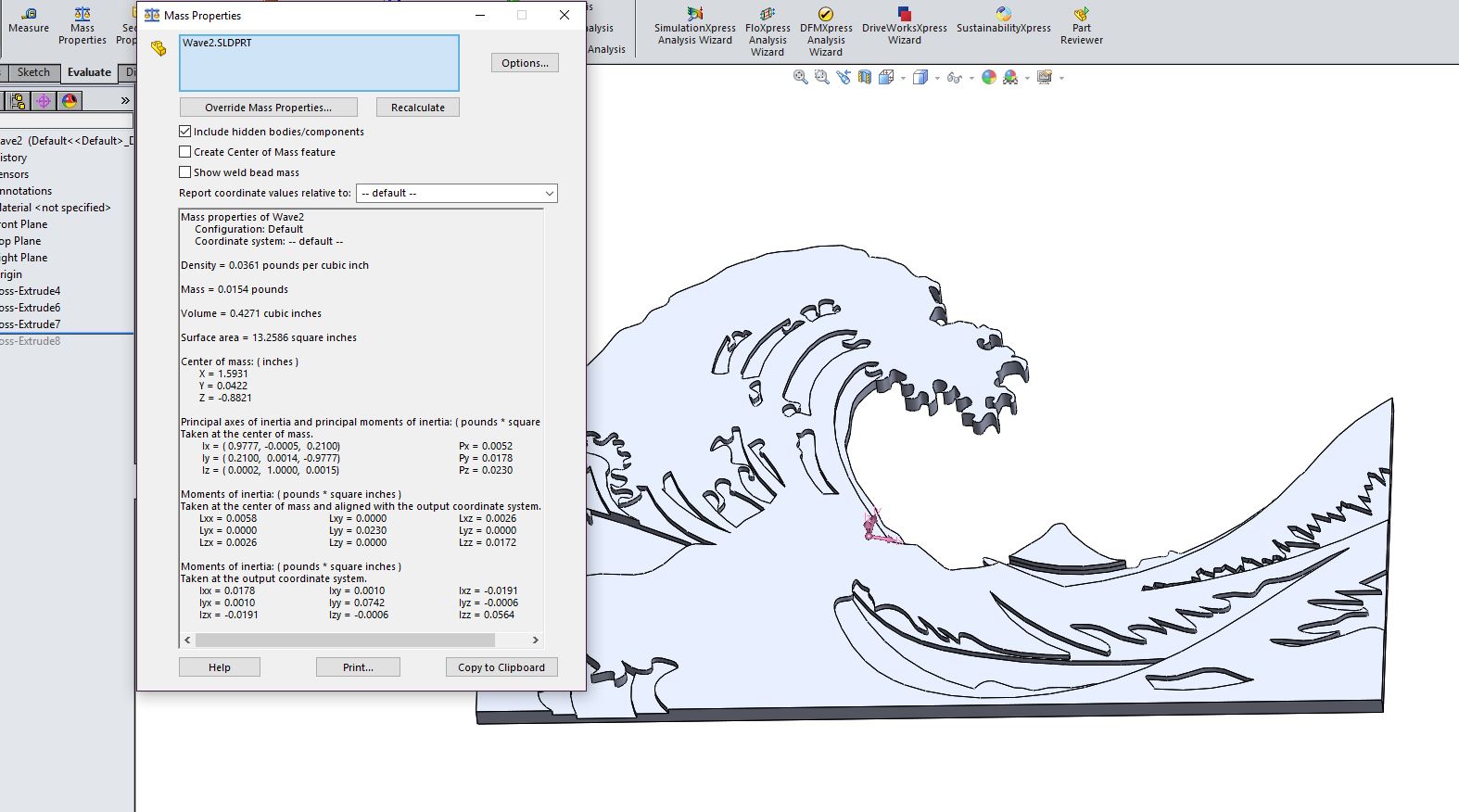This screenshot has height=812, width=1459.
Task: Click Recalculate button
Action: (x=417, y=108)
